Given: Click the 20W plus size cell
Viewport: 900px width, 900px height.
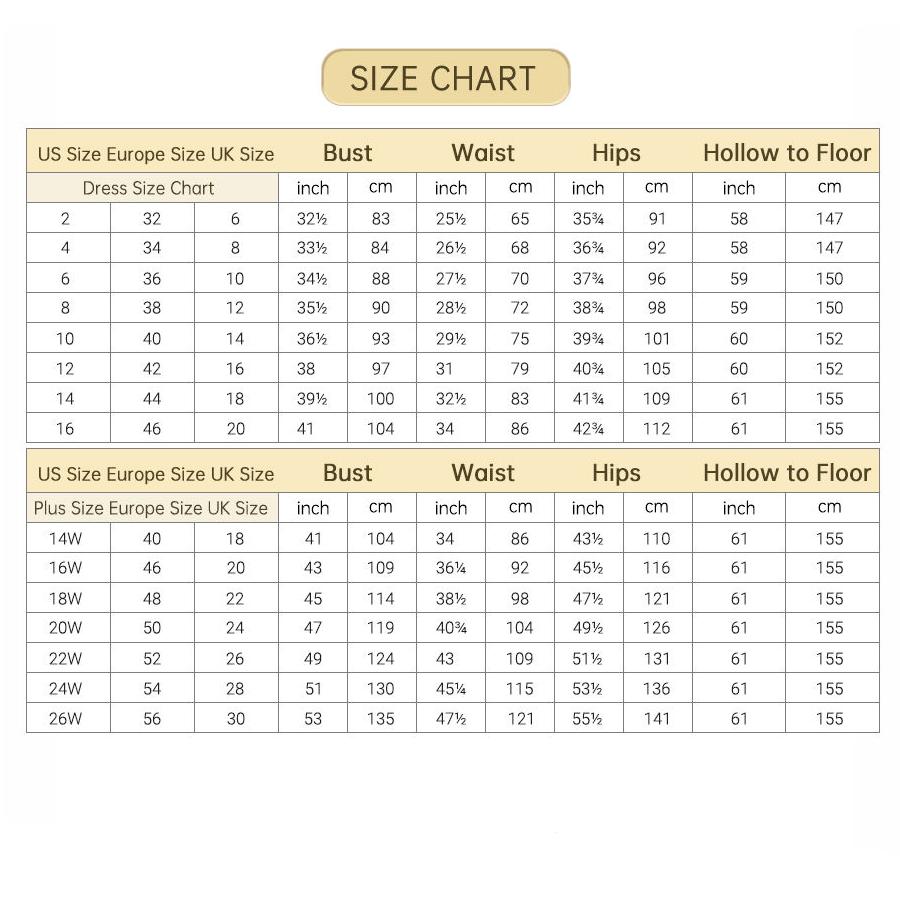Looking at the screenshot, I should pos(66,629).
